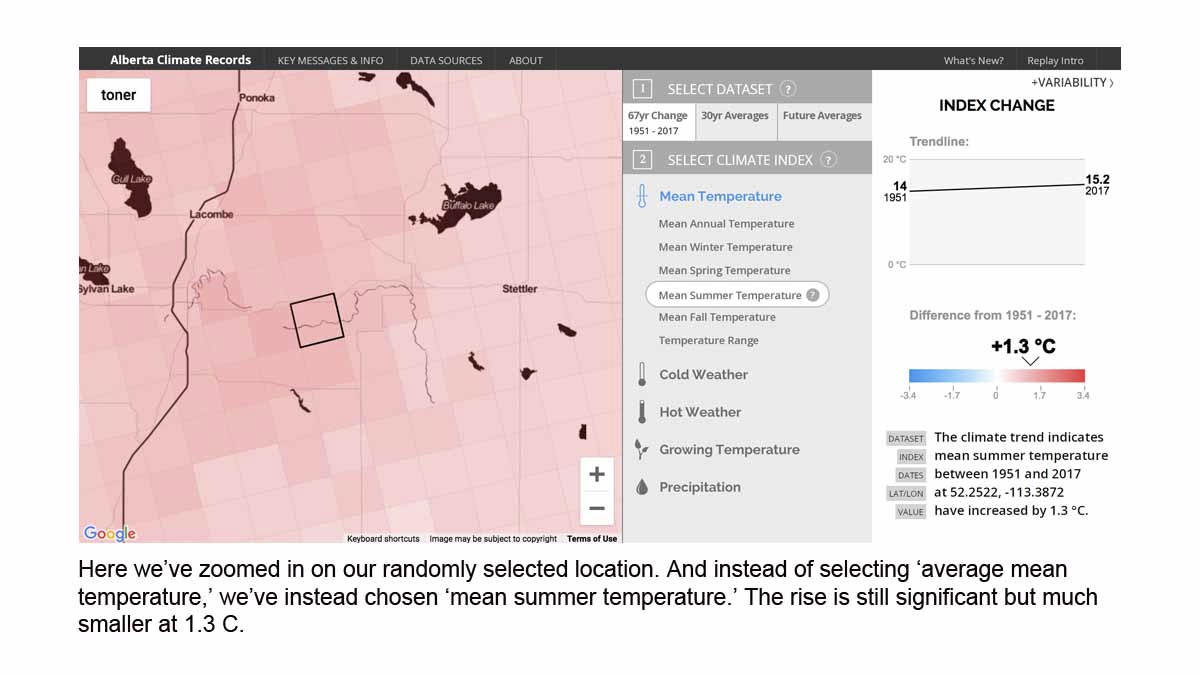Click help icon beside SELECT CLIMATE INDEX

(x=827, y=158)
